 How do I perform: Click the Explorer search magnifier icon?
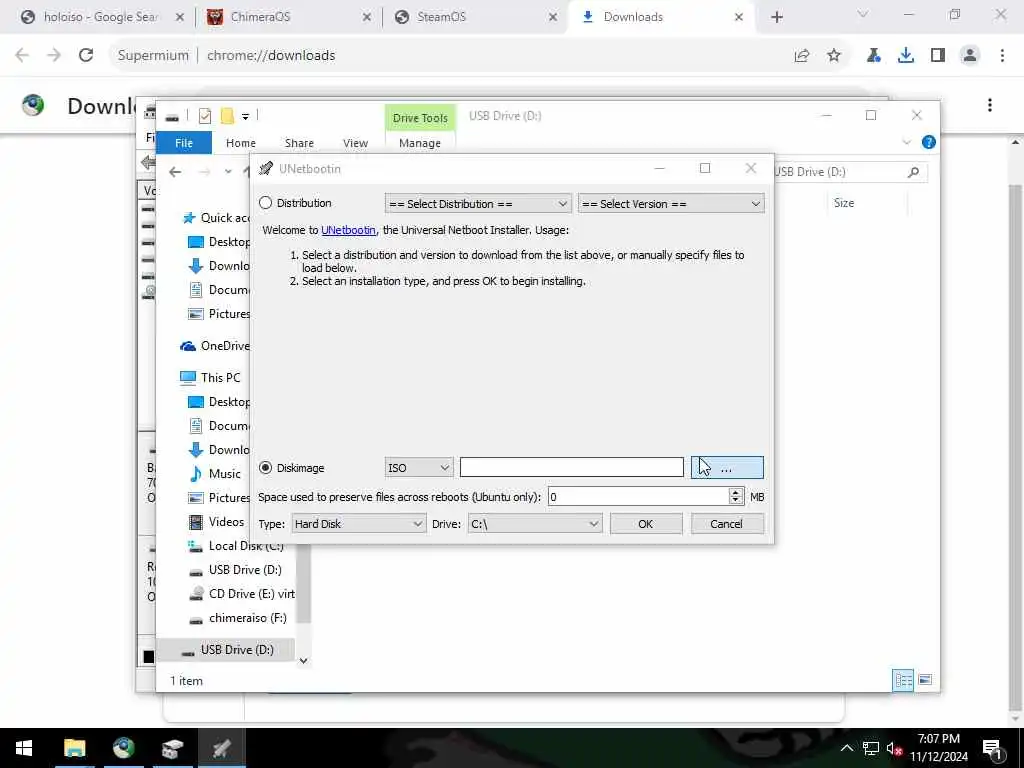click(913, 172)
